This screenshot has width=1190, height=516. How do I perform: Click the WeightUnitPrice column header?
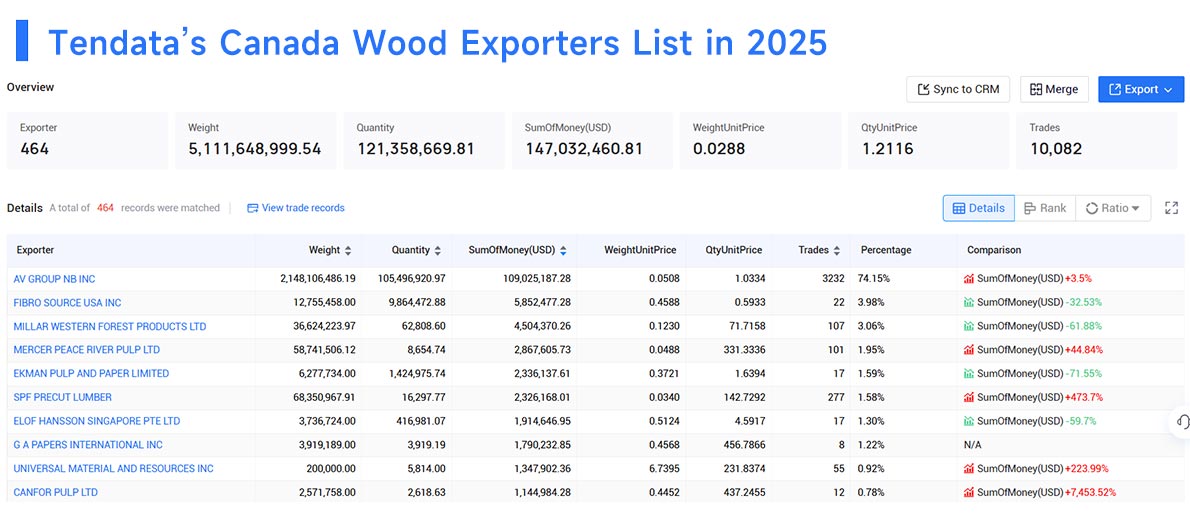[x=641, y=250]
